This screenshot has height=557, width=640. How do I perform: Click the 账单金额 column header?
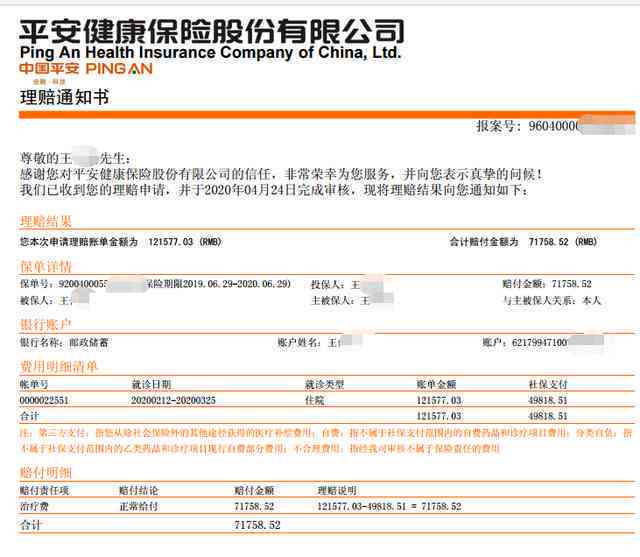[436, 384]
